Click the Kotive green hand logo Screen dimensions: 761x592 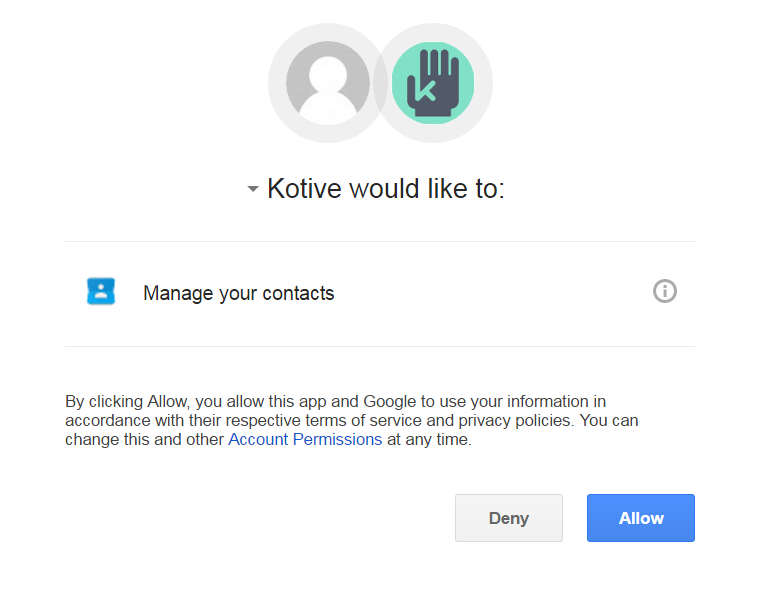click(x=433, y=83)
